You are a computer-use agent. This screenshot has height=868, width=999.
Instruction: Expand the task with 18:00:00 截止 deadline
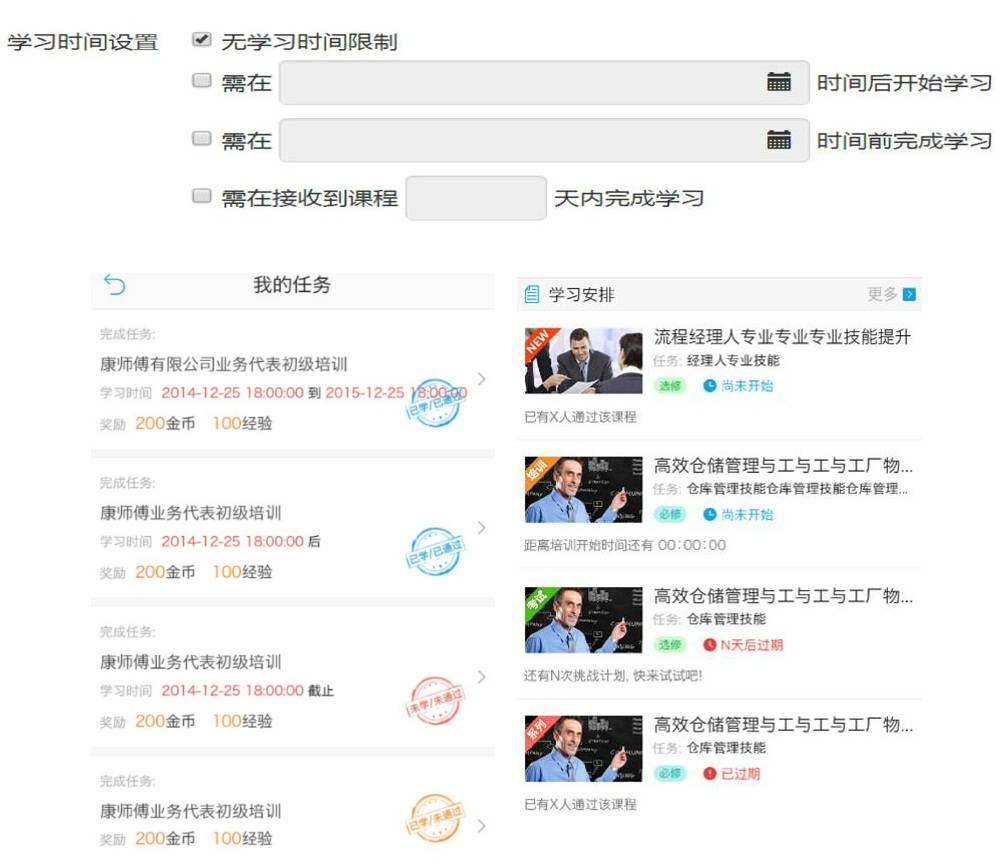pos(482,676)
